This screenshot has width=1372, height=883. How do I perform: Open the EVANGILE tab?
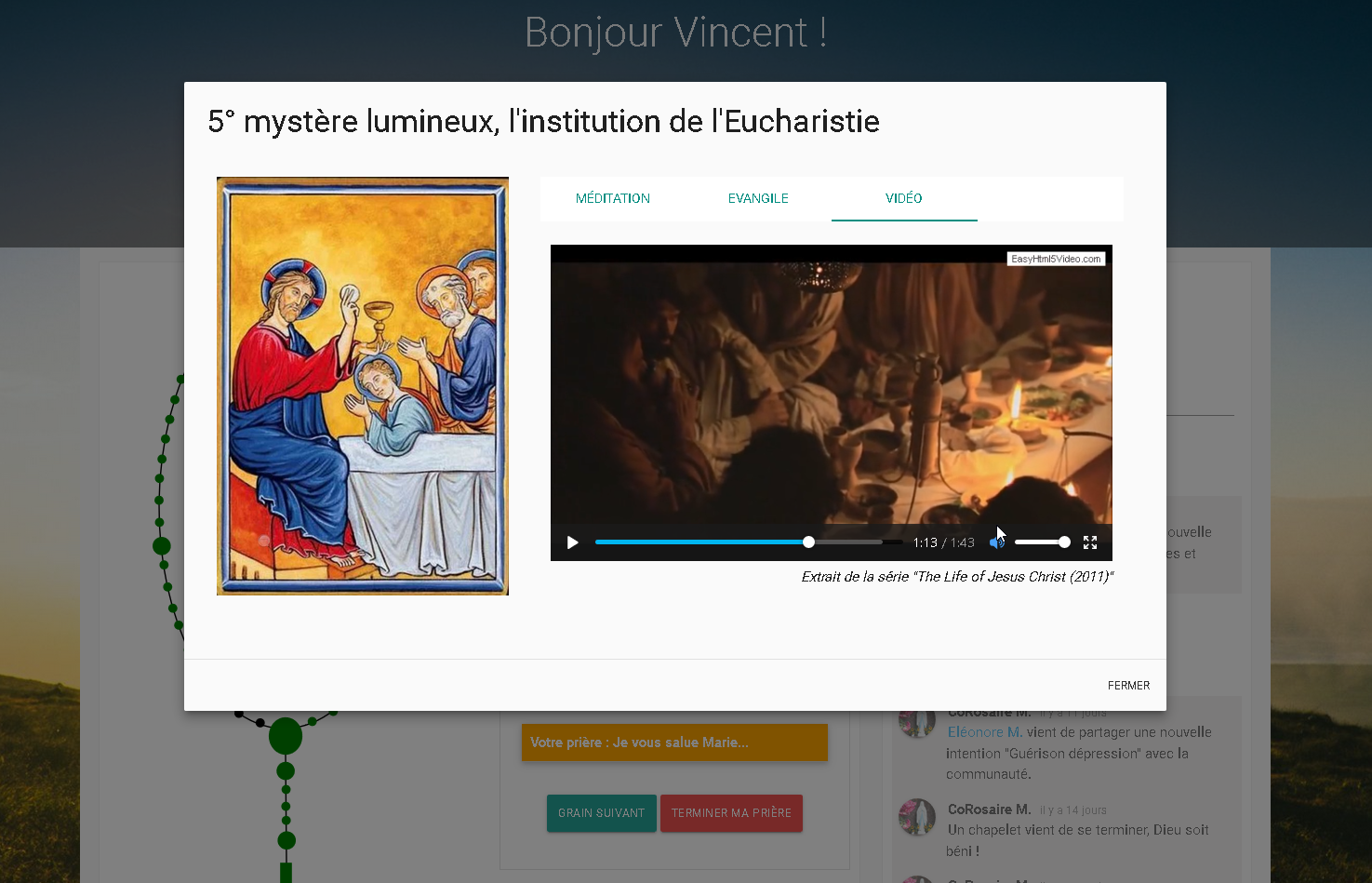coord(758,198)
